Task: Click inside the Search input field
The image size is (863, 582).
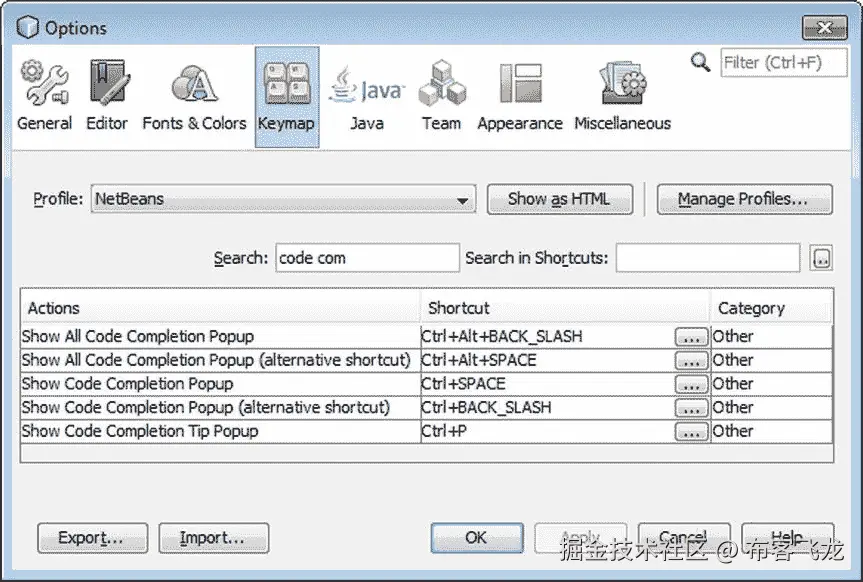Action: (x=367, y=258)
